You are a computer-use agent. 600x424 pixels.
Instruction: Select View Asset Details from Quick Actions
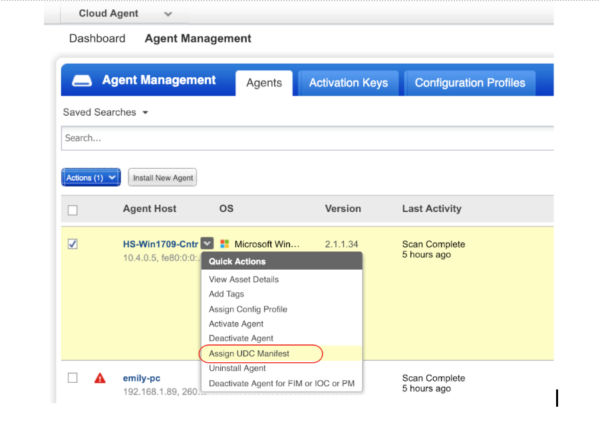(244, 279)
